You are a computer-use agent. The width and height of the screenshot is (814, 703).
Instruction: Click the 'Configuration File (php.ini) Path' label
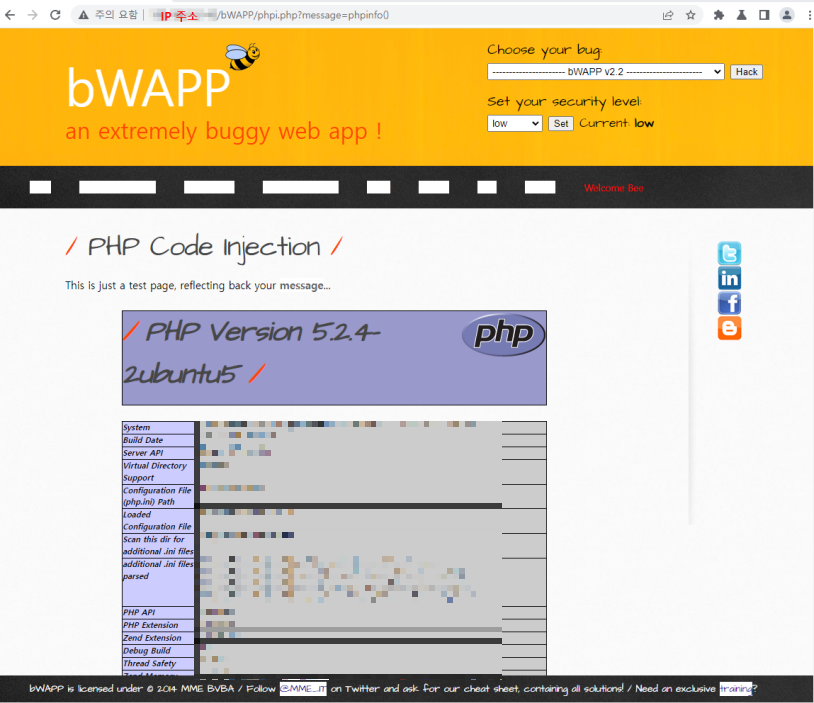[x=157, y=496]
